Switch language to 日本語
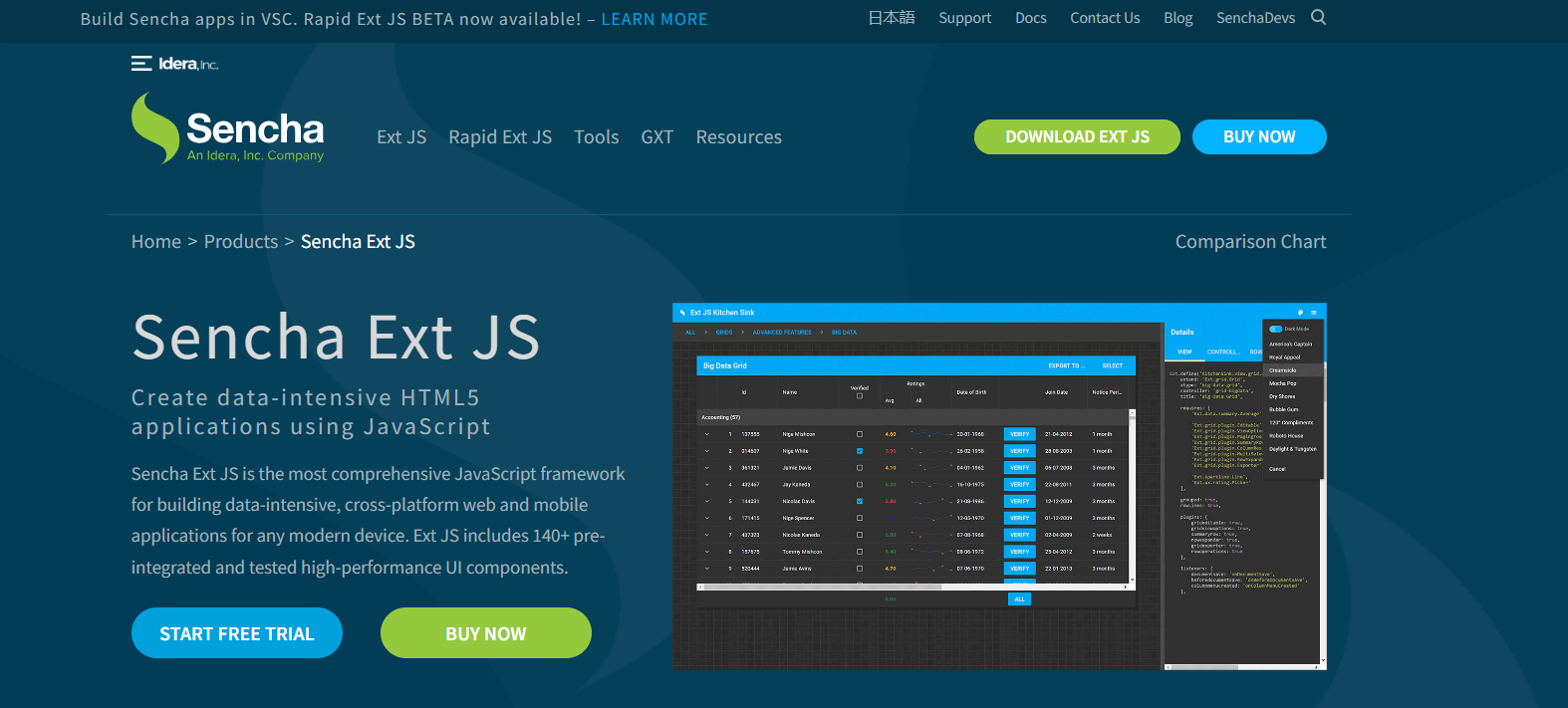 pos(892,18)
